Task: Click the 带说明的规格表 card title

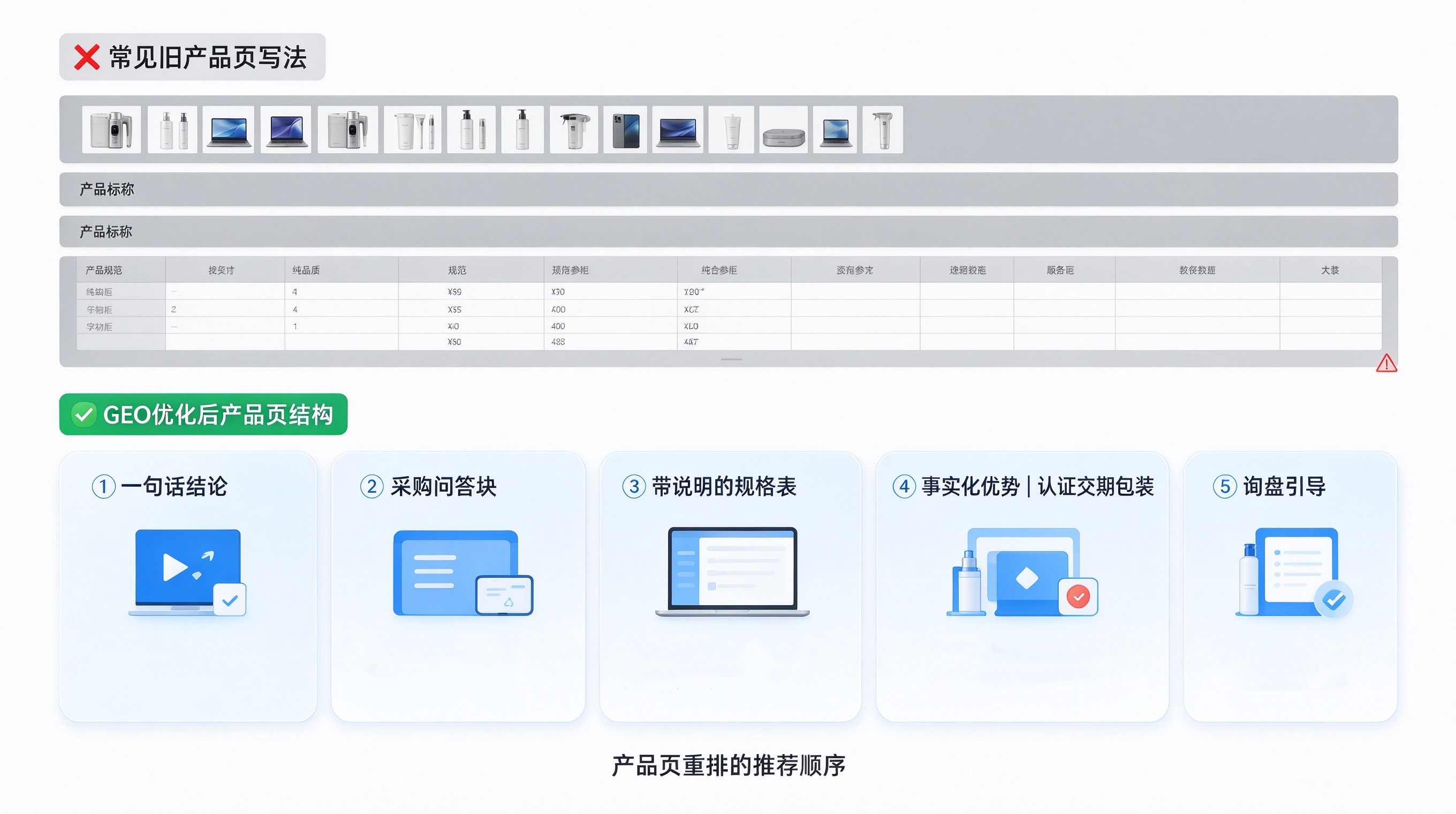Action: pyautogui.click(x=724, y=487)
